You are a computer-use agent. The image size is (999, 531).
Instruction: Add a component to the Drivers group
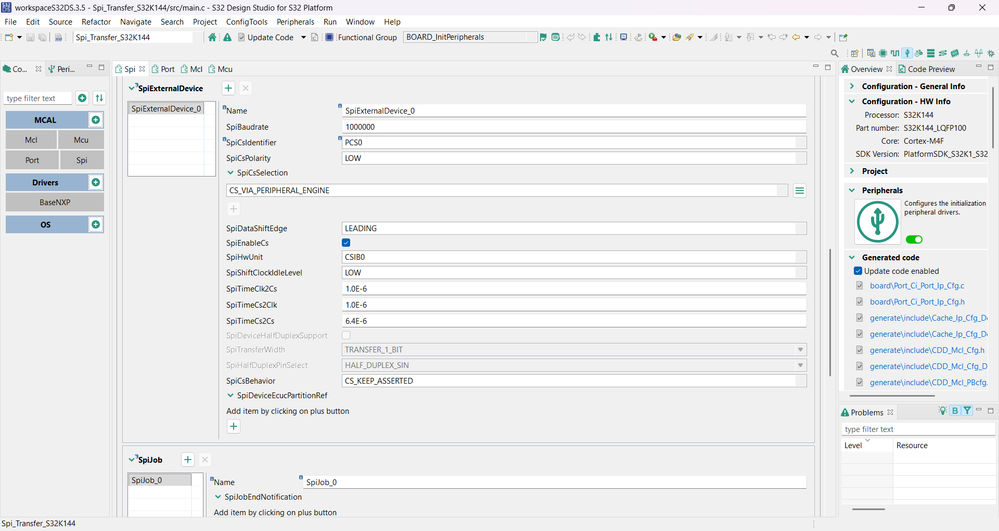[96, 182]
